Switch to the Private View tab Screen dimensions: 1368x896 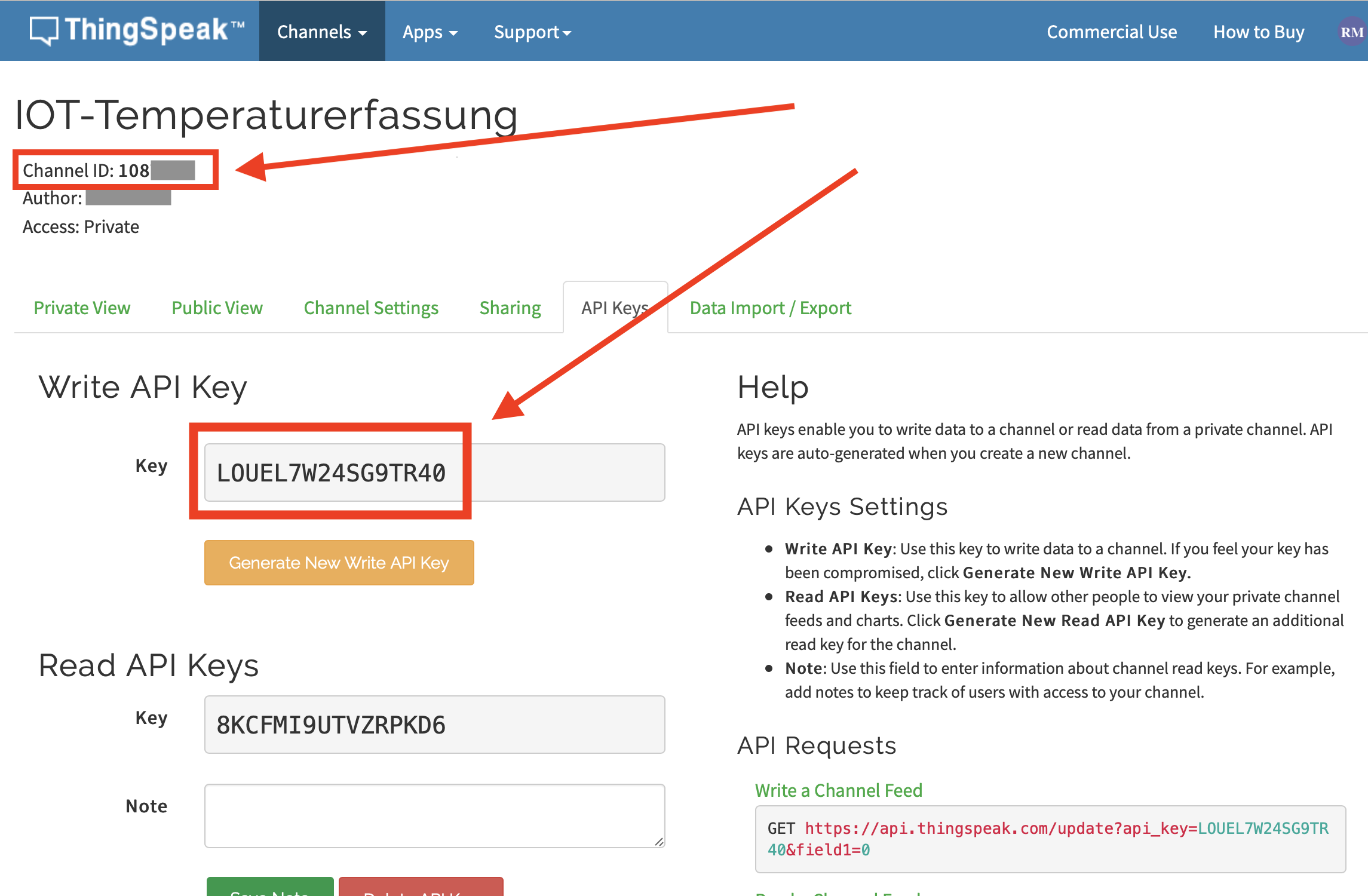point(82,308)
